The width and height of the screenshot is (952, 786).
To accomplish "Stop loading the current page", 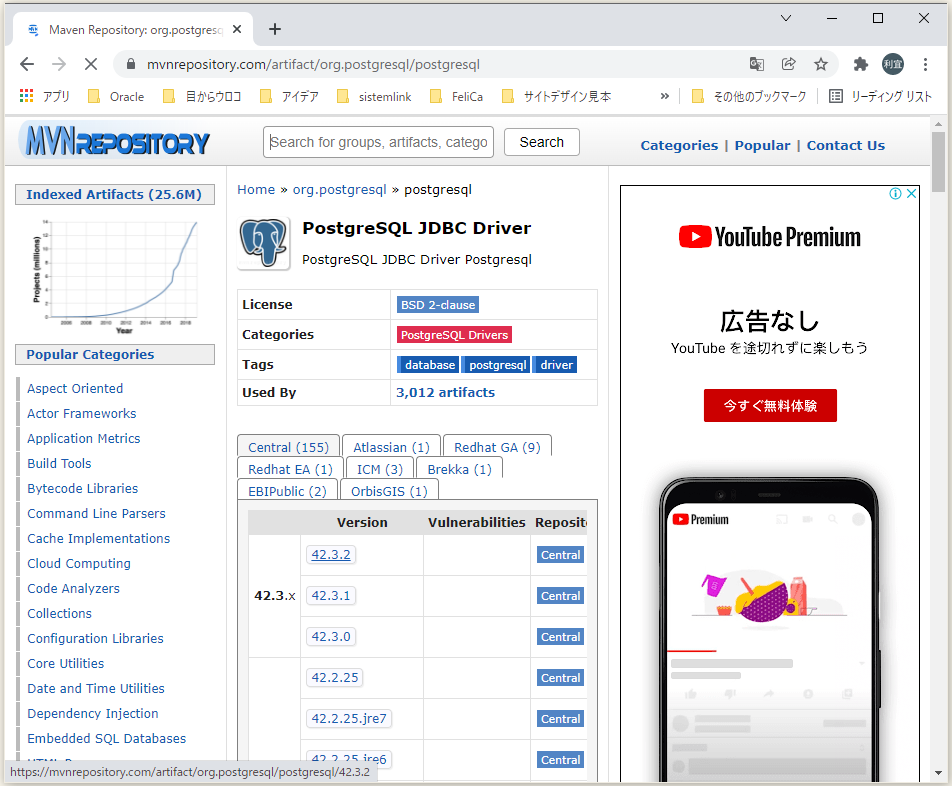I will (x=91, y=62).
